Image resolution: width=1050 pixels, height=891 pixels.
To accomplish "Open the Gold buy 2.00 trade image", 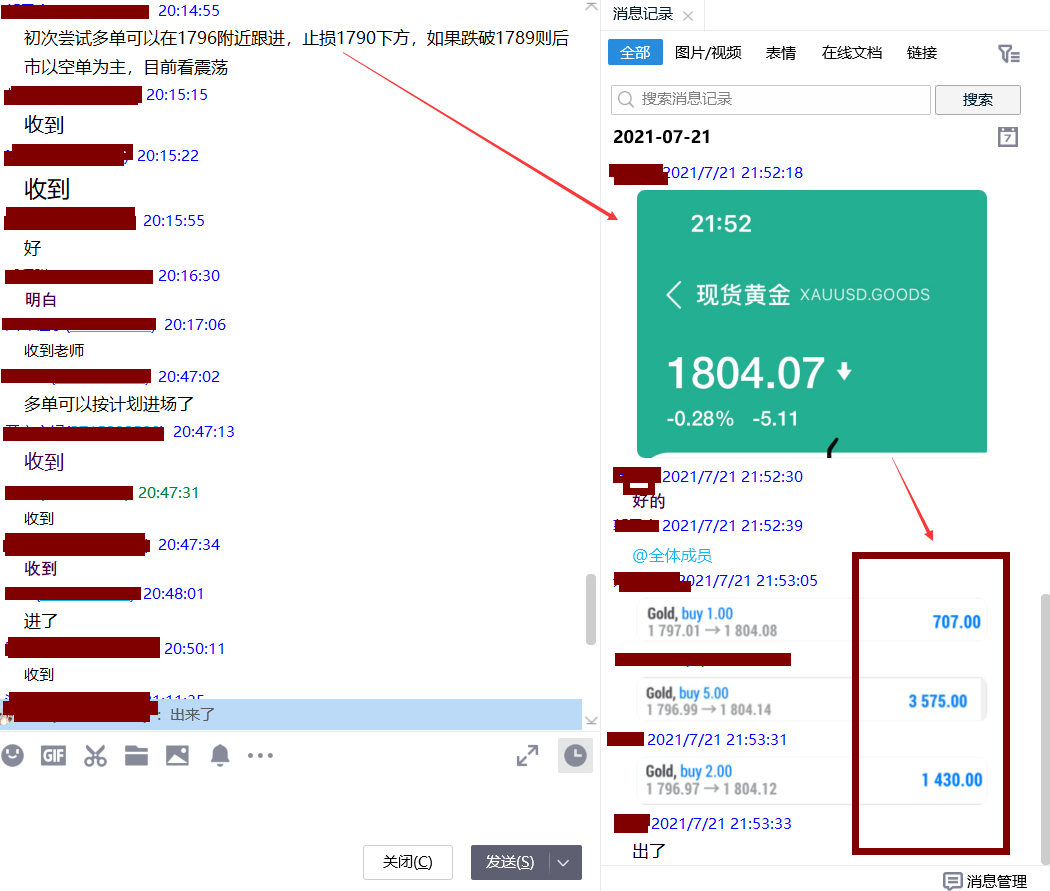I will pyautogui.click(x=812, y=780).
